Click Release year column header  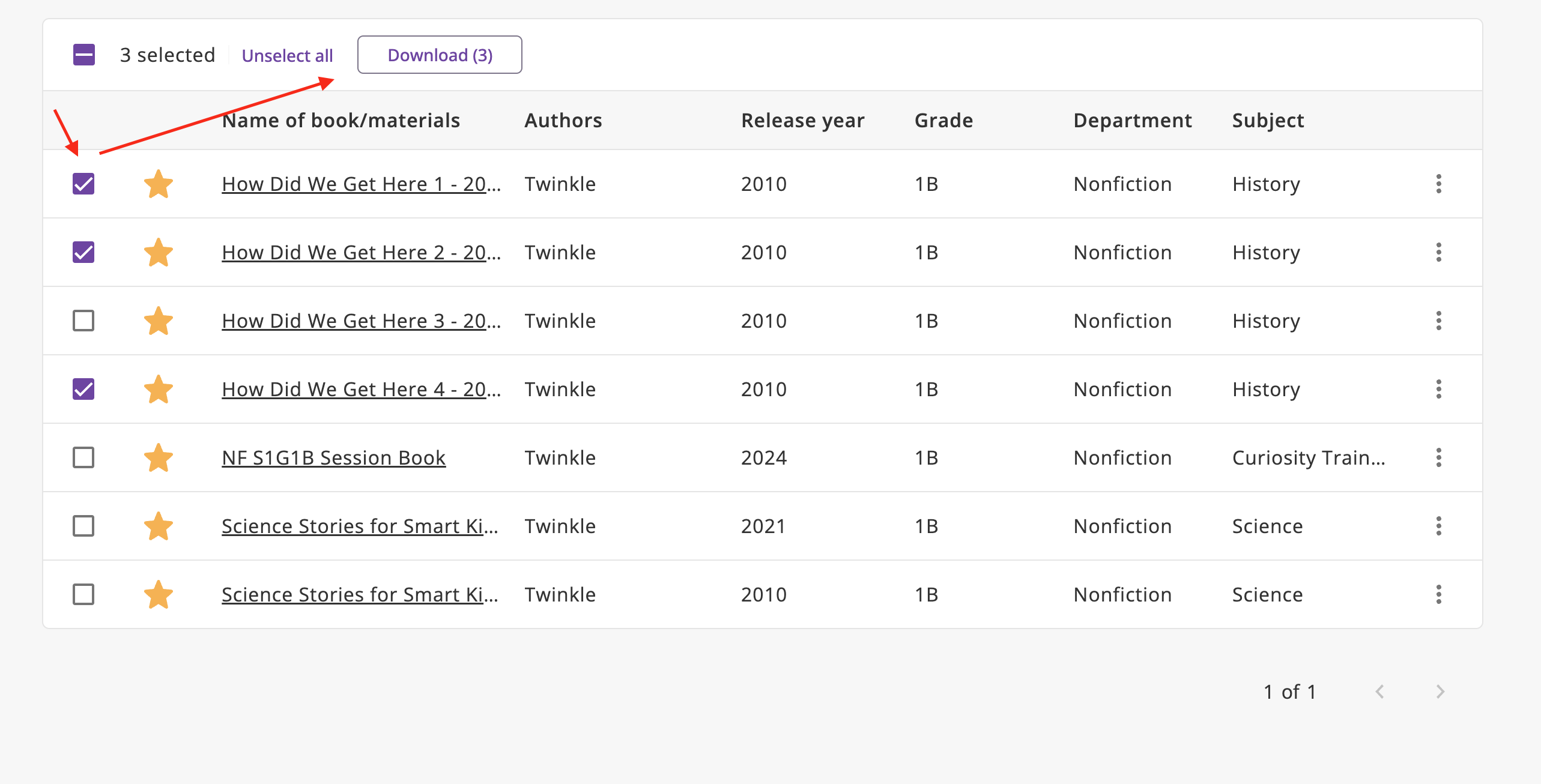click(x=802, y=121)
